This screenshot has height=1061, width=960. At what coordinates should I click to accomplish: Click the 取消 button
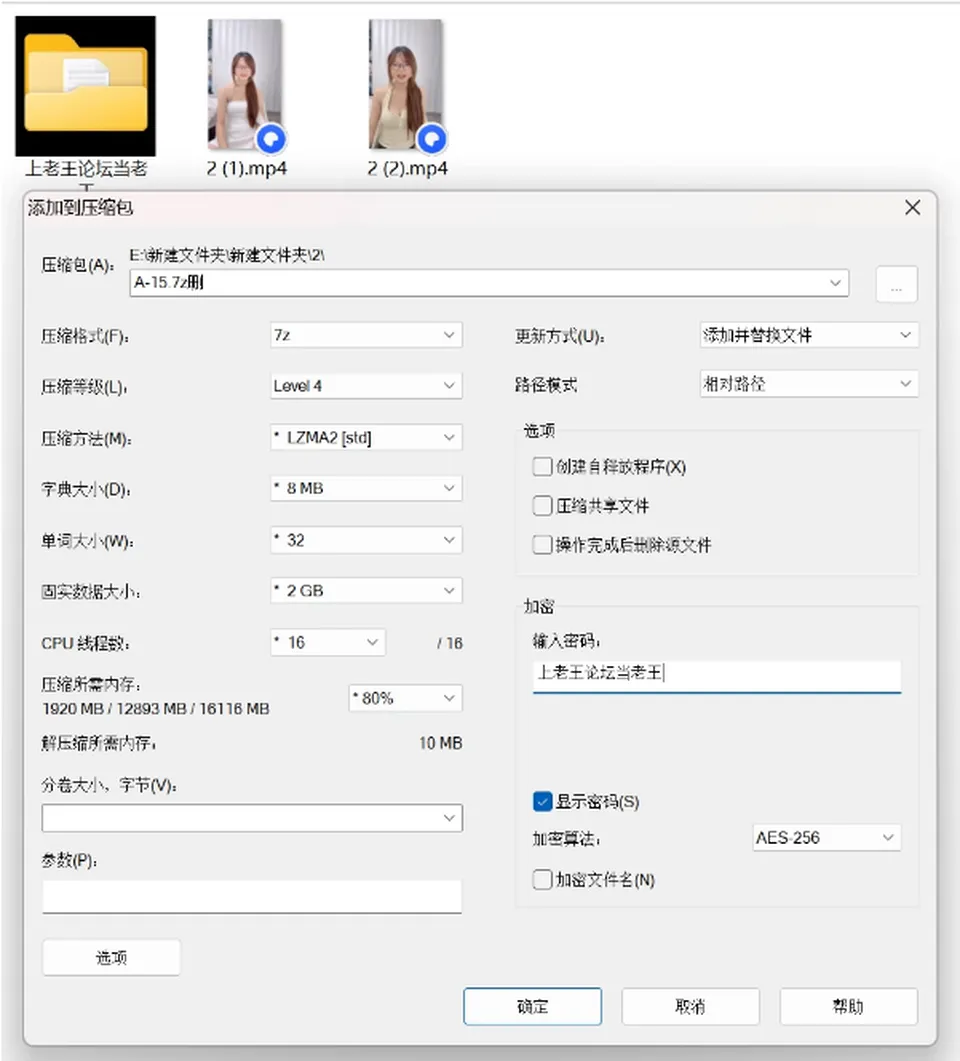(x=690, y=1006)
